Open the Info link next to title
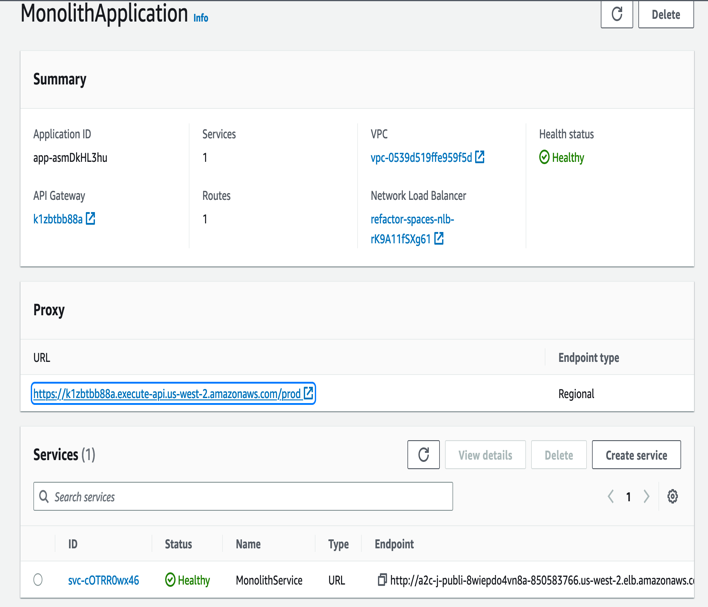Viewport: 708px width, 607px height. pyautogui.click(x=201, y=18)
